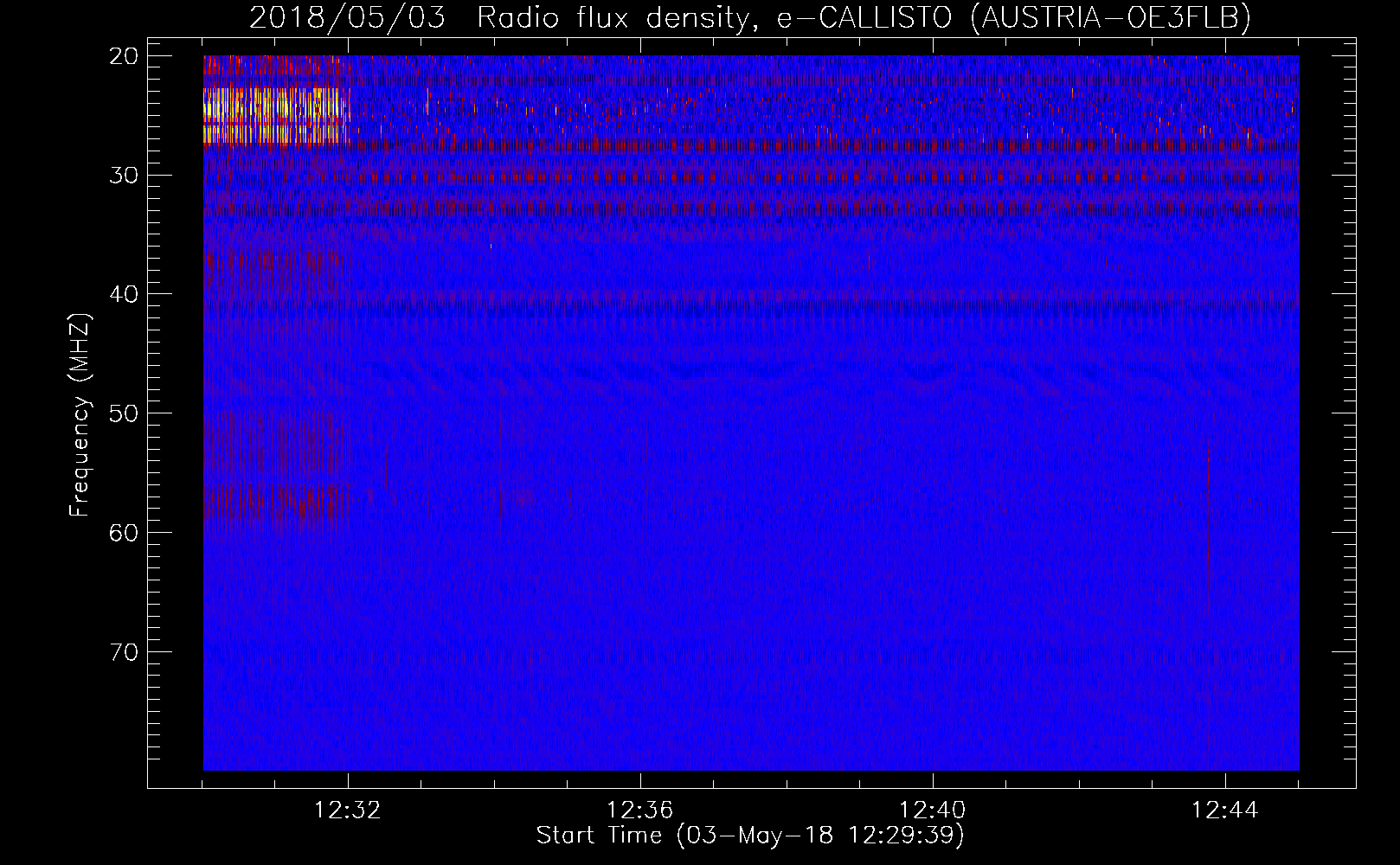Viewport: 1400px width, 865px height.
Task: Click the 50 MHz frequency tick label
Action: pyautogui.click(x=125, y=413)
